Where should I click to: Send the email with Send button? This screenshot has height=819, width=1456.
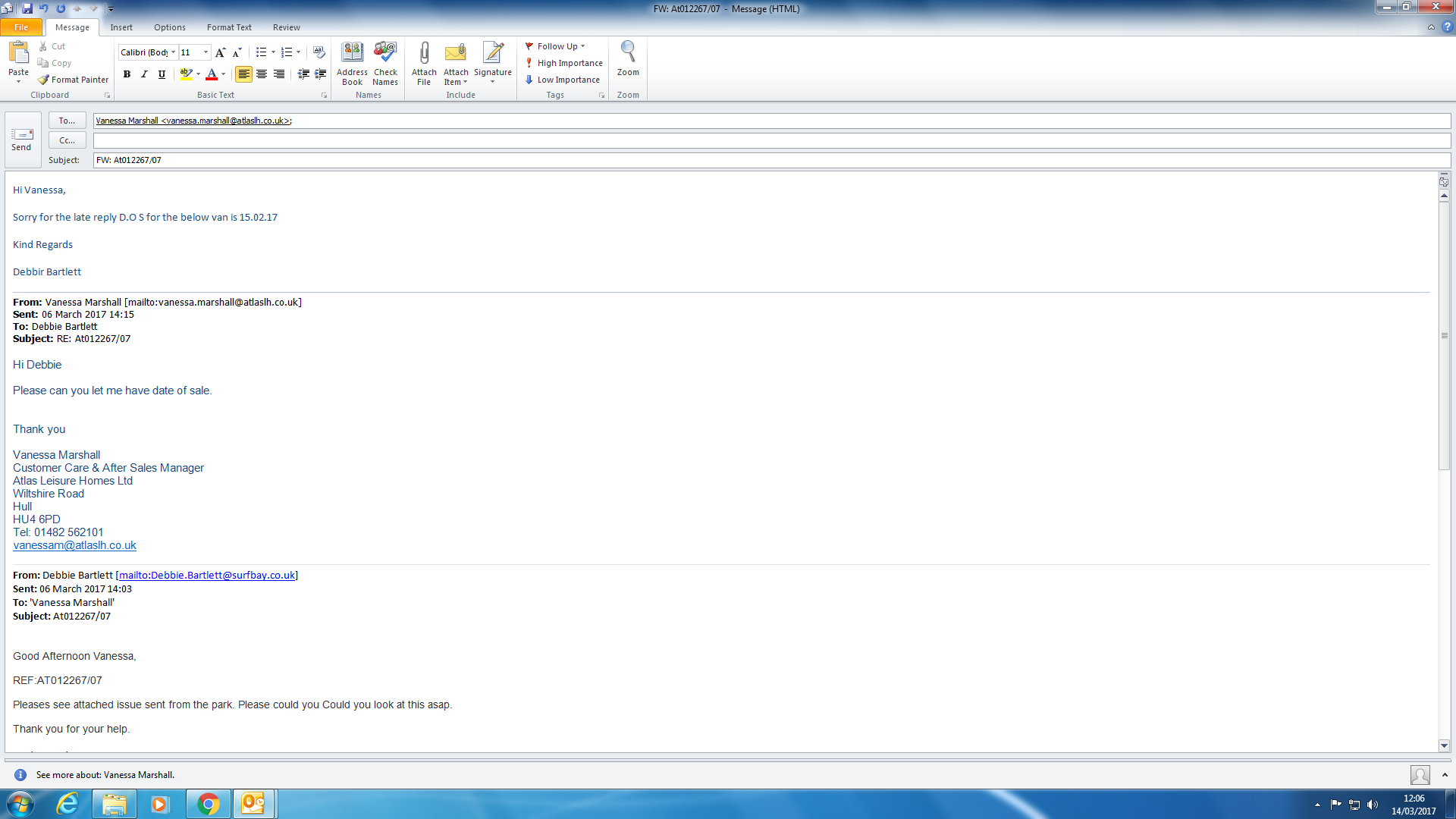[22, 140]
